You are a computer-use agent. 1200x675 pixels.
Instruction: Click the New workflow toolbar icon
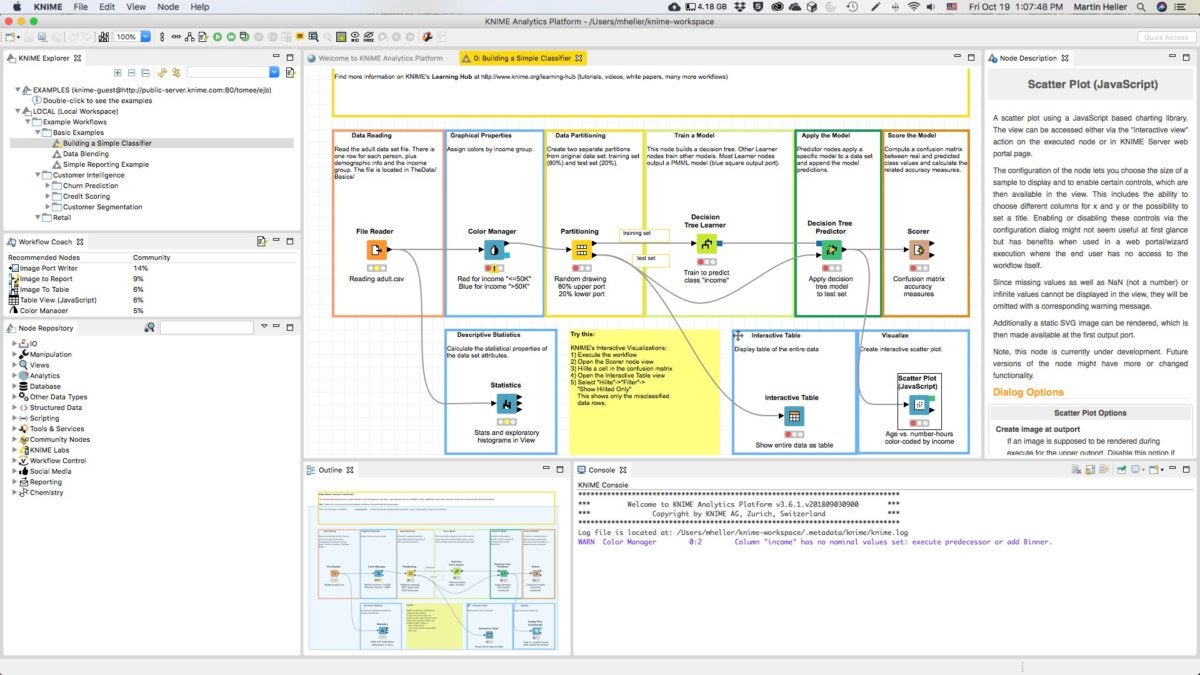[9, 37]
